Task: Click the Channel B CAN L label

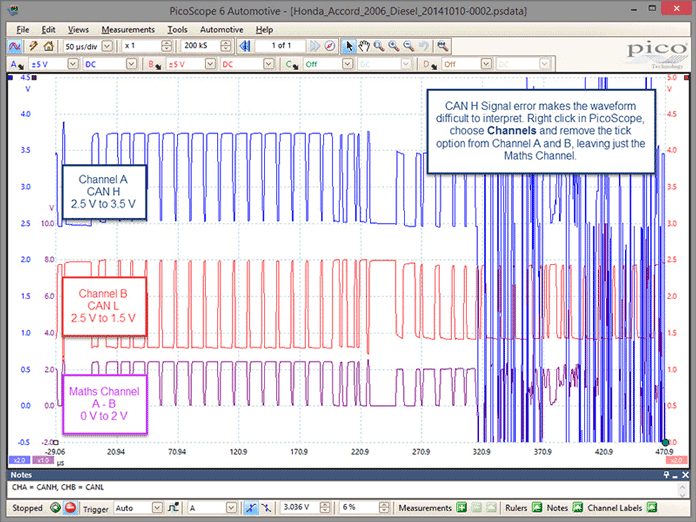Action: (x=104, y=306)
